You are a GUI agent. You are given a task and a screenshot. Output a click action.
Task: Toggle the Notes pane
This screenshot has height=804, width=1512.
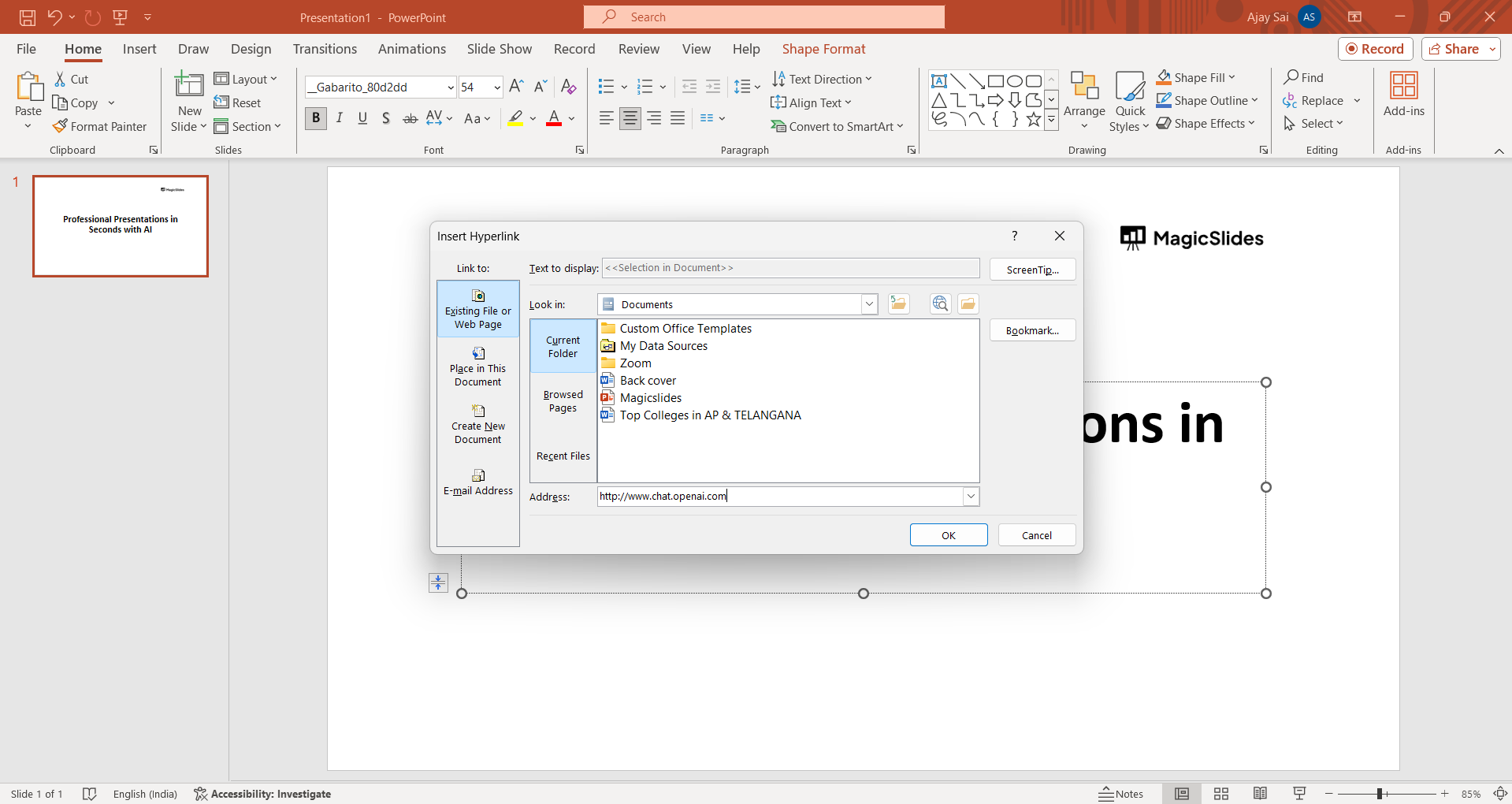click(x=1121, y=794)
